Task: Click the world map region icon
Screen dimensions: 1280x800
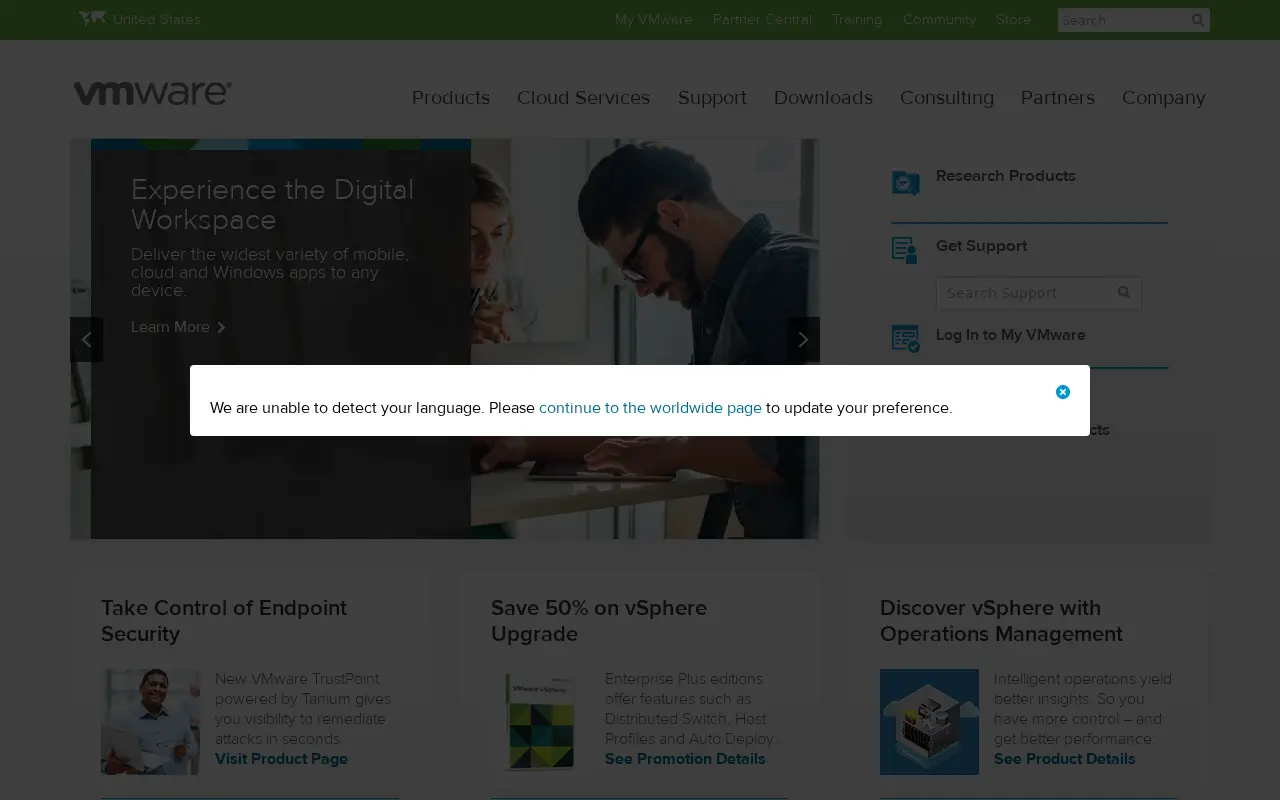Action: click(92, 18)
